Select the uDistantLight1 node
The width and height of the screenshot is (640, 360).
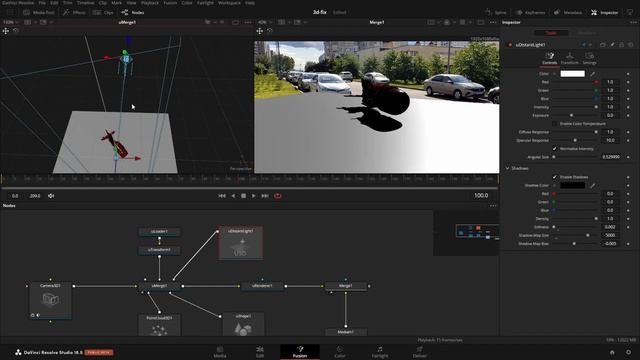click(241, 243)
